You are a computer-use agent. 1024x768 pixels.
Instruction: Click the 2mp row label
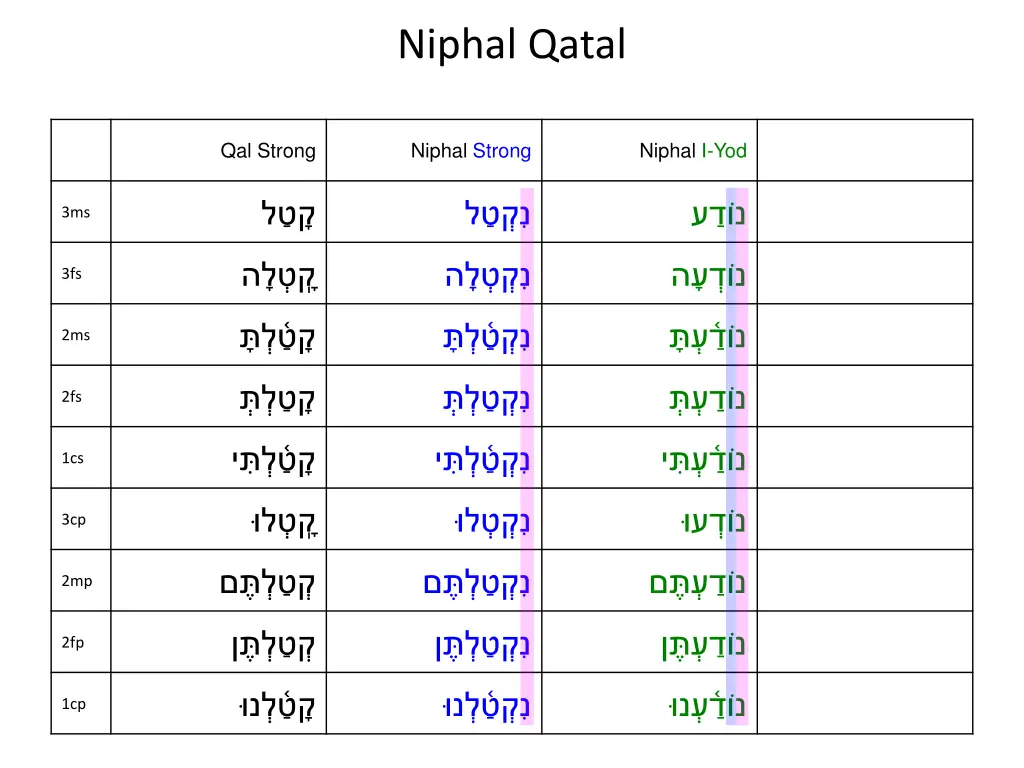76,581
